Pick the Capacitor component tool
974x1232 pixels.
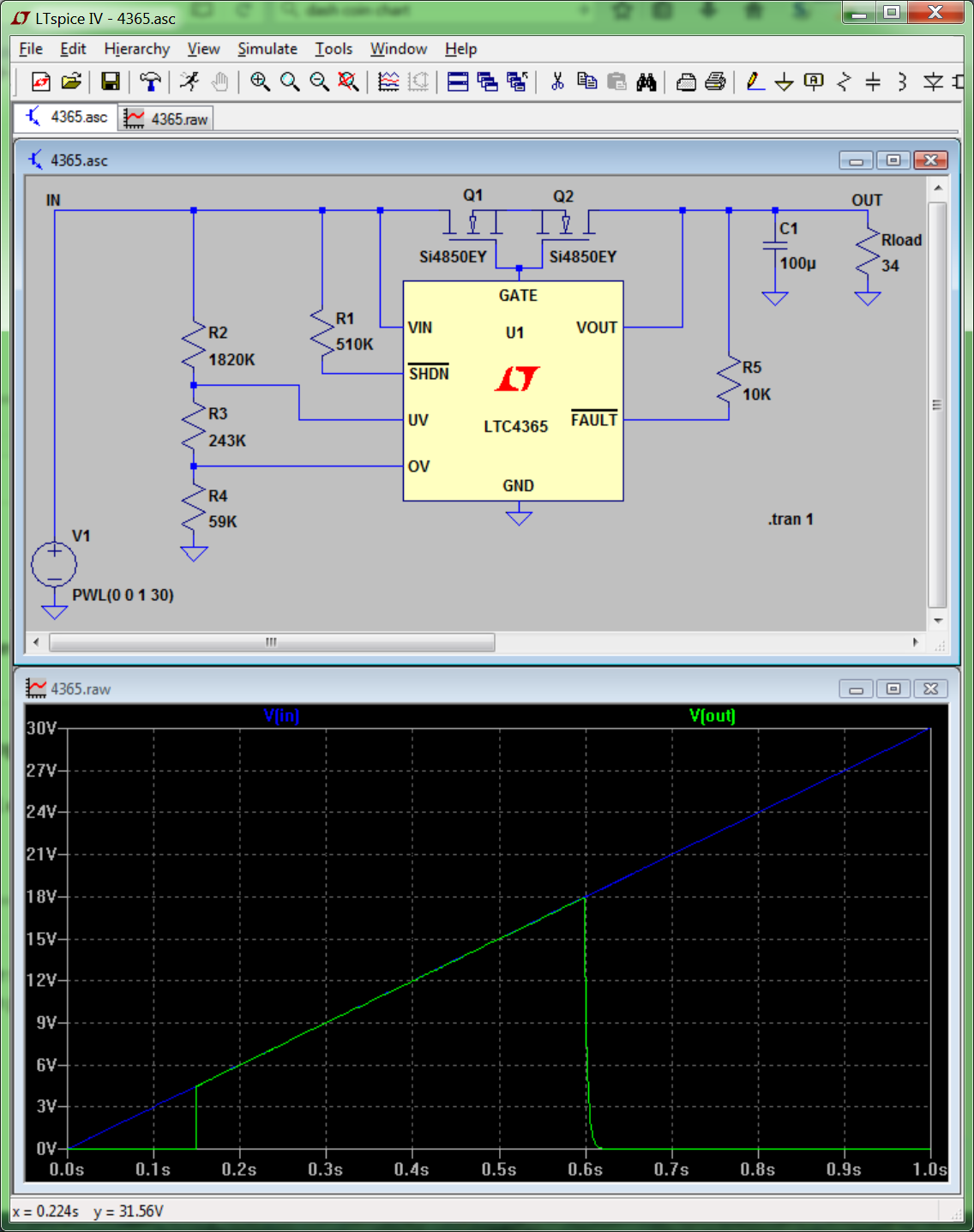(x=873, y=81)
